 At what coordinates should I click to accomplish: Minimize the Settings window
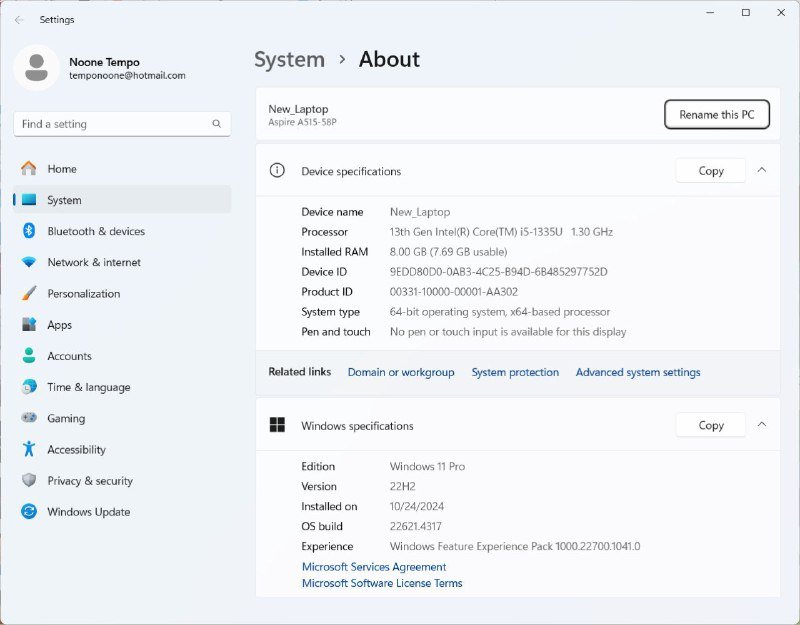710,12
